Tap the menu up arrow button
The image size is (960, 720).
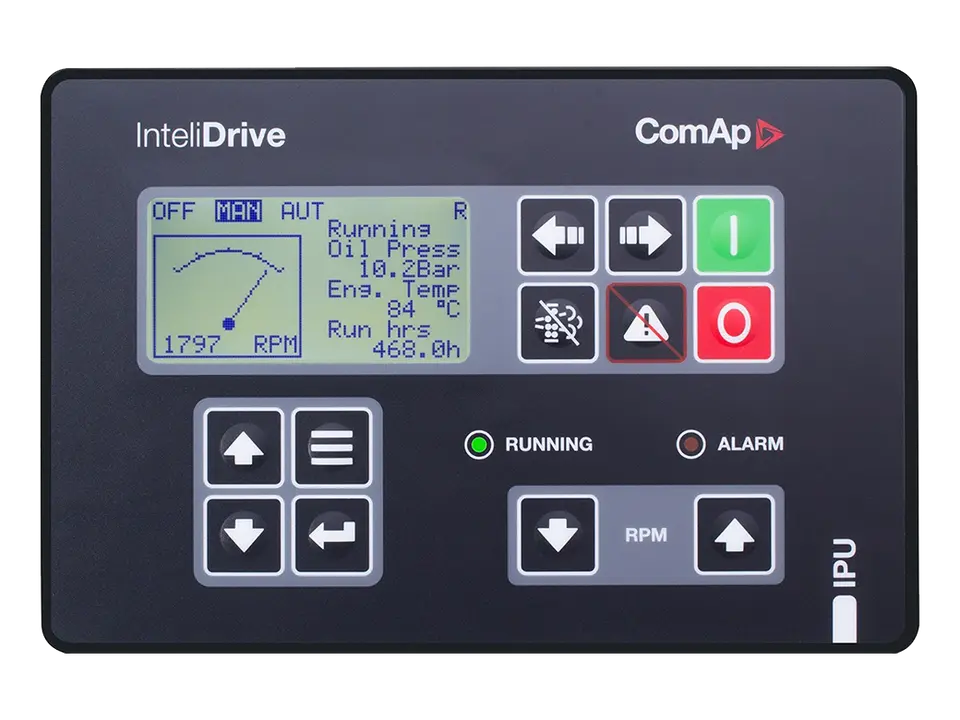(x=244, y=448)
